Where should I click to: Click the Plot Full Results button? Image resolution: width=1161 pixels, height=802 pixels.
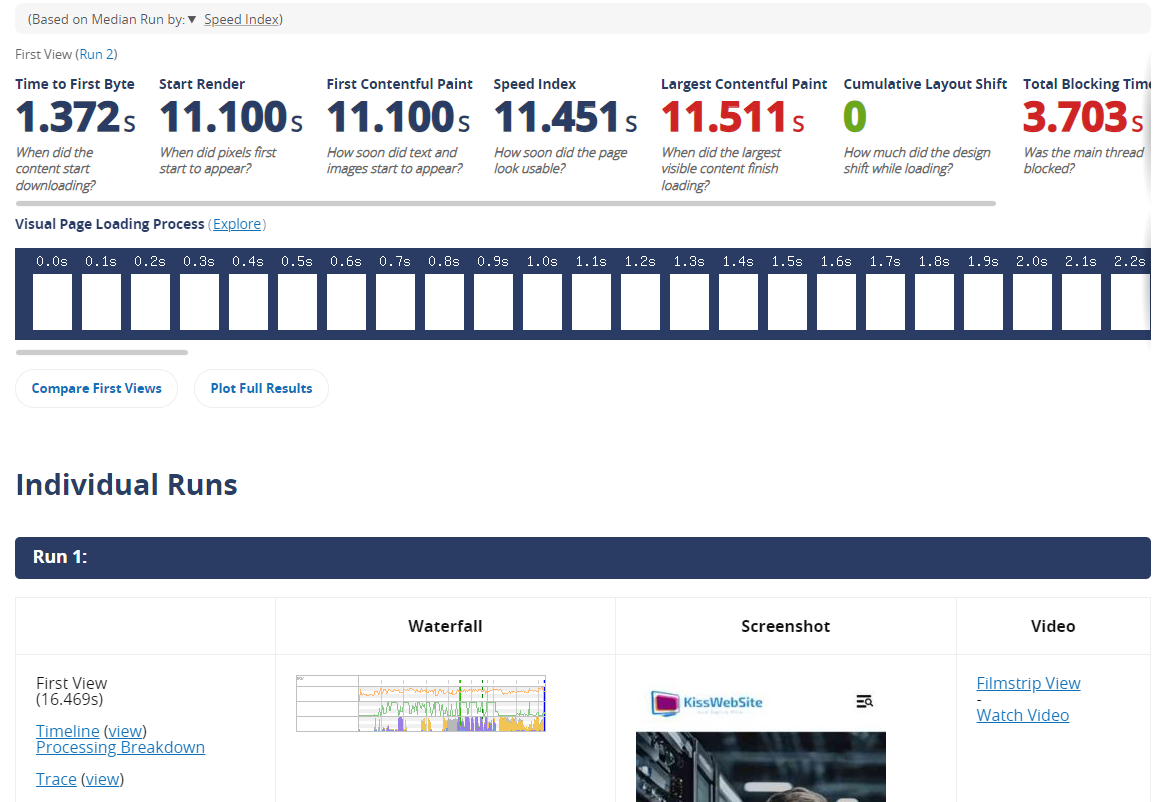pyautogui.click(x=261, y=388)
